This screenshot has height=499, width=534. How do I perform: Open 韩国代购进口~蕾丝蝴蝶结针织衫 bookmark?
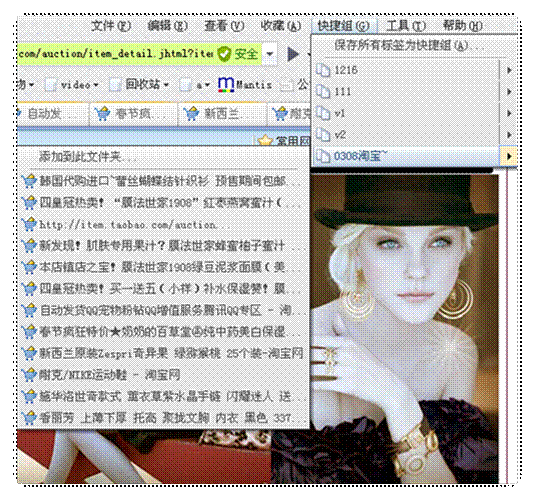point(163,181)
